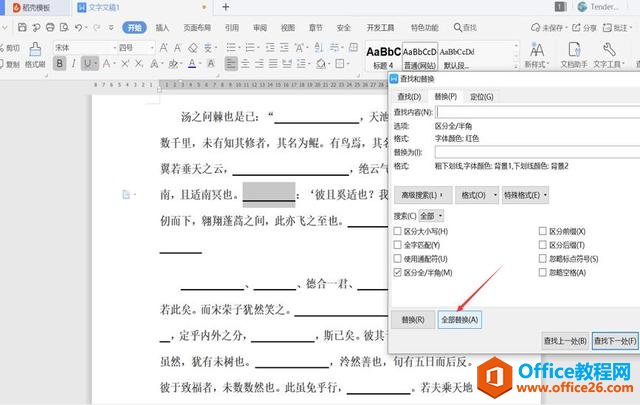Open the Special Format(E) dropdown

point(525,195)
